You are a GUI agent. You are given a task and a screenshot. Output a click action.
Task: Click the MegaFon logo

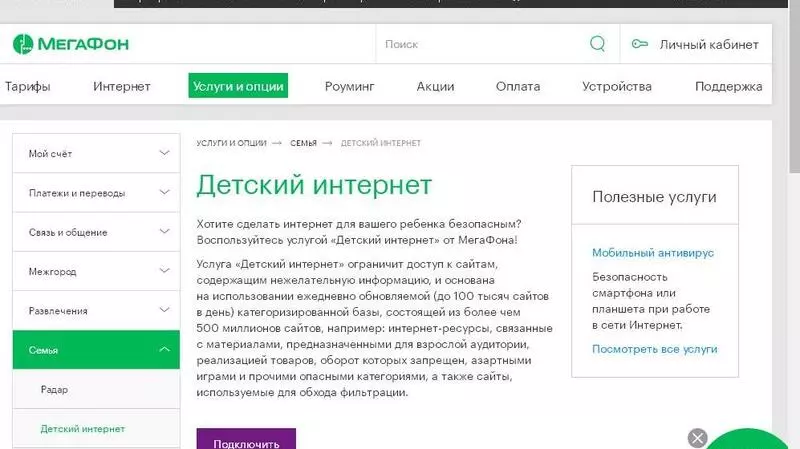point(71,44)
